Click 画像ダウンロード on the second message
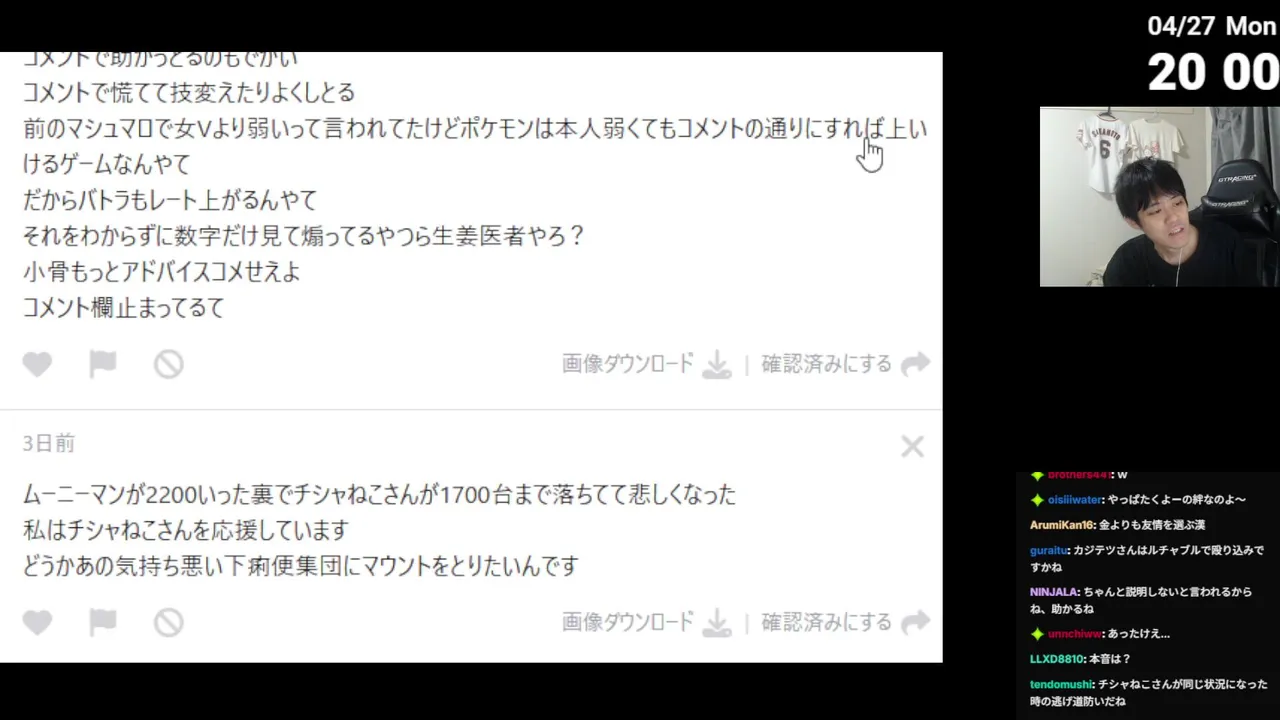This screenshot has height=720, width=1280. pos(627,622)
